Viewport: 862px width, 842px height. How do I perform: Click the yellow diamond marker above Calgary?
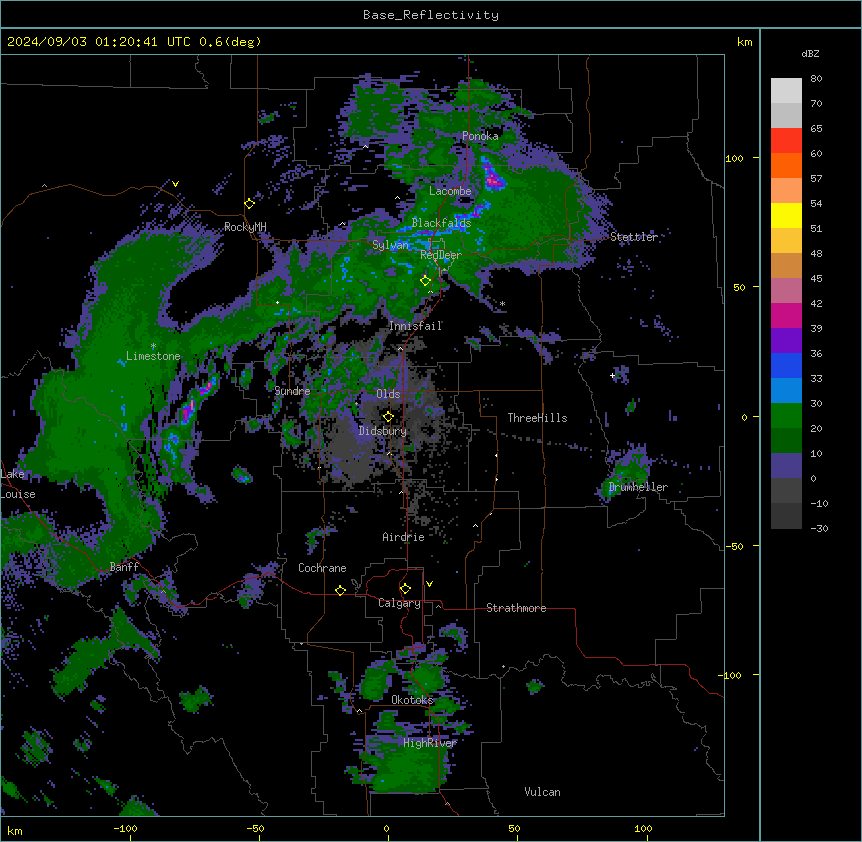click(405, 589)
